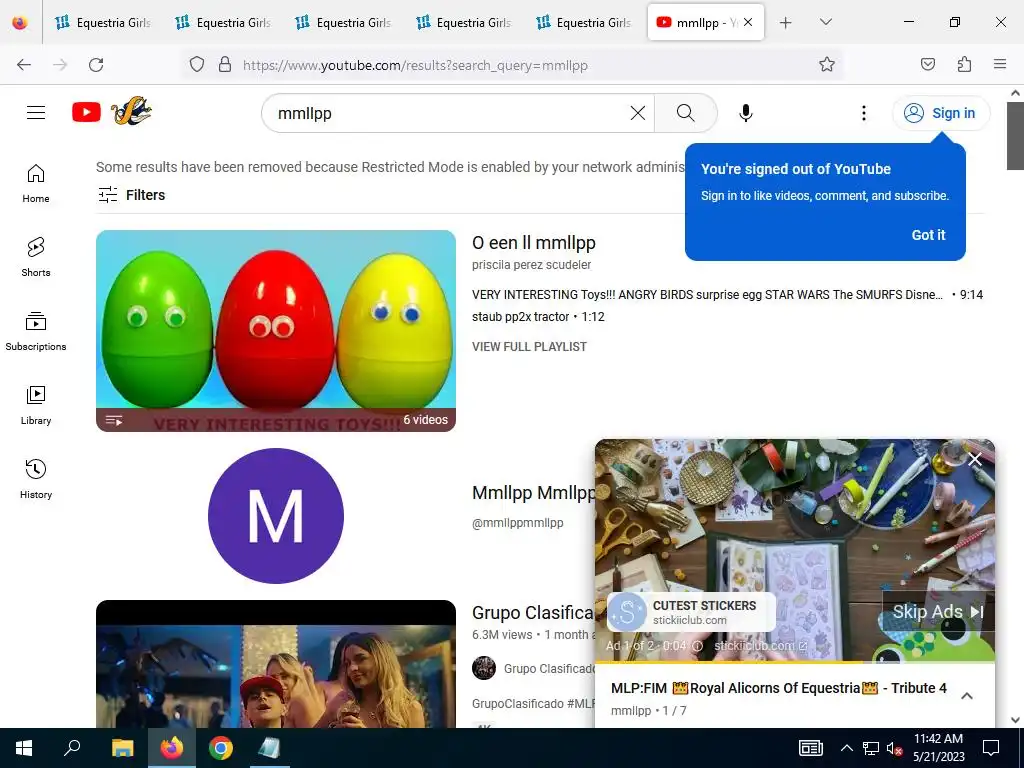
Task: Dismiss popup with Got it
Action: coord(928,235)
